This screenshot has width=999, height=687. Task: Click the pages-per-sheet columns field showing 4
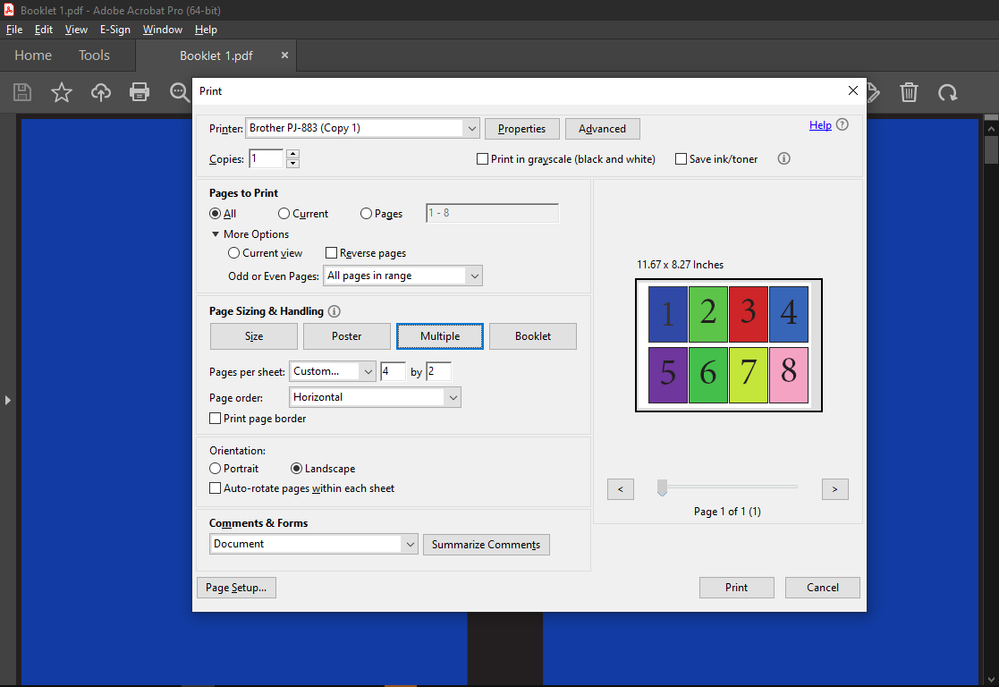pos(392,371)
